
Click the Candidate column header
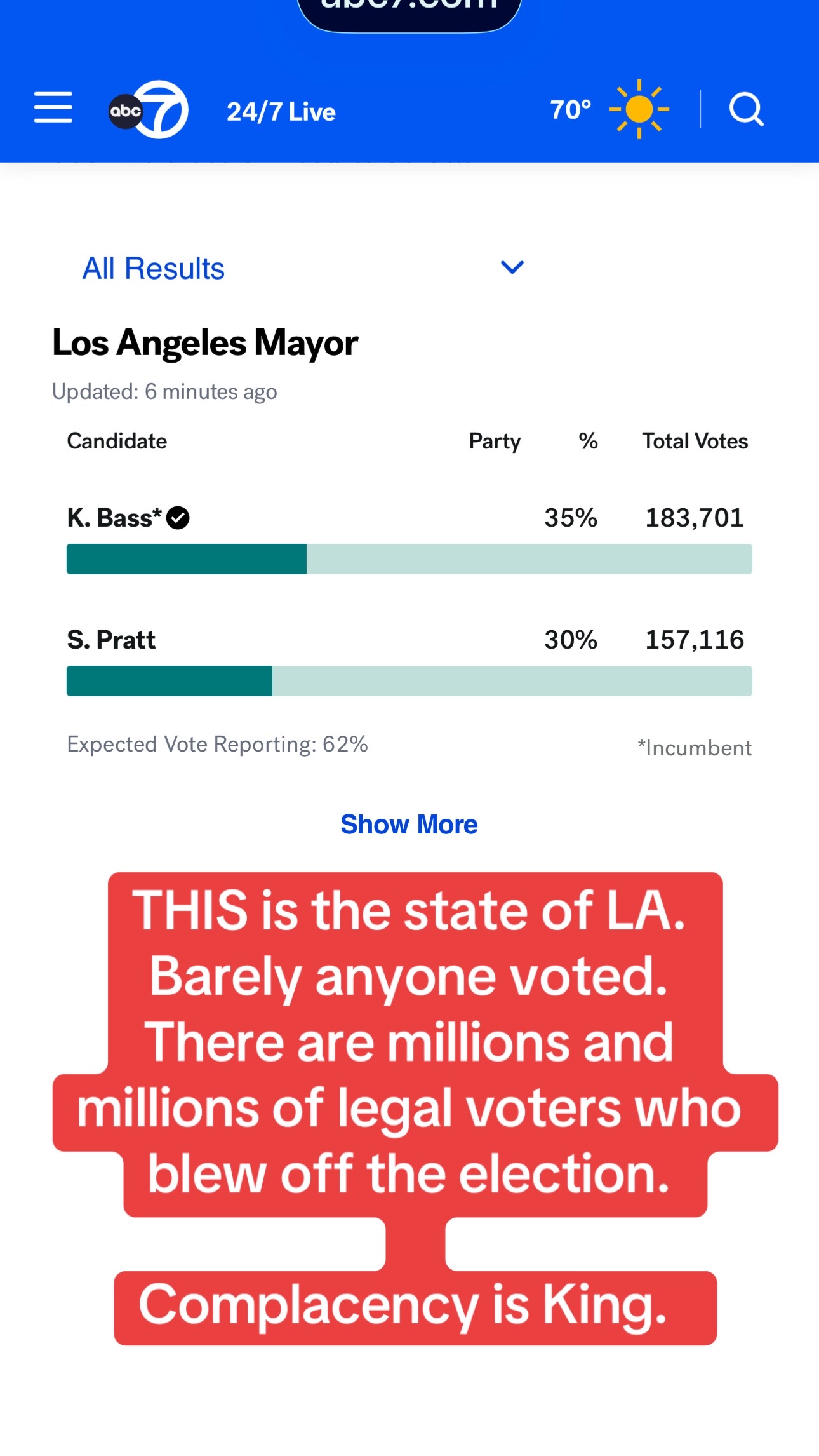pos(117,441)
